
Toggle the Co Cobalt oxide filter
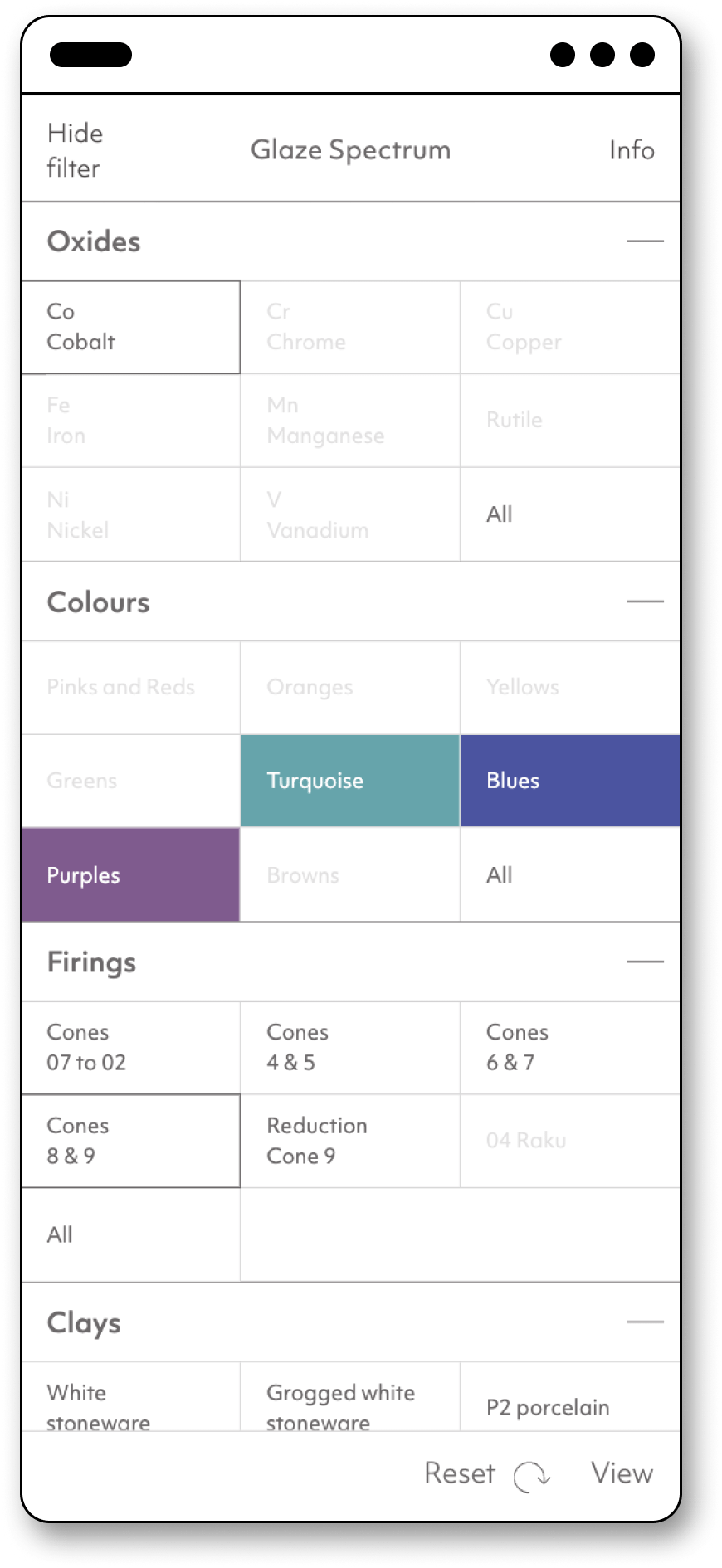point(131,327)
